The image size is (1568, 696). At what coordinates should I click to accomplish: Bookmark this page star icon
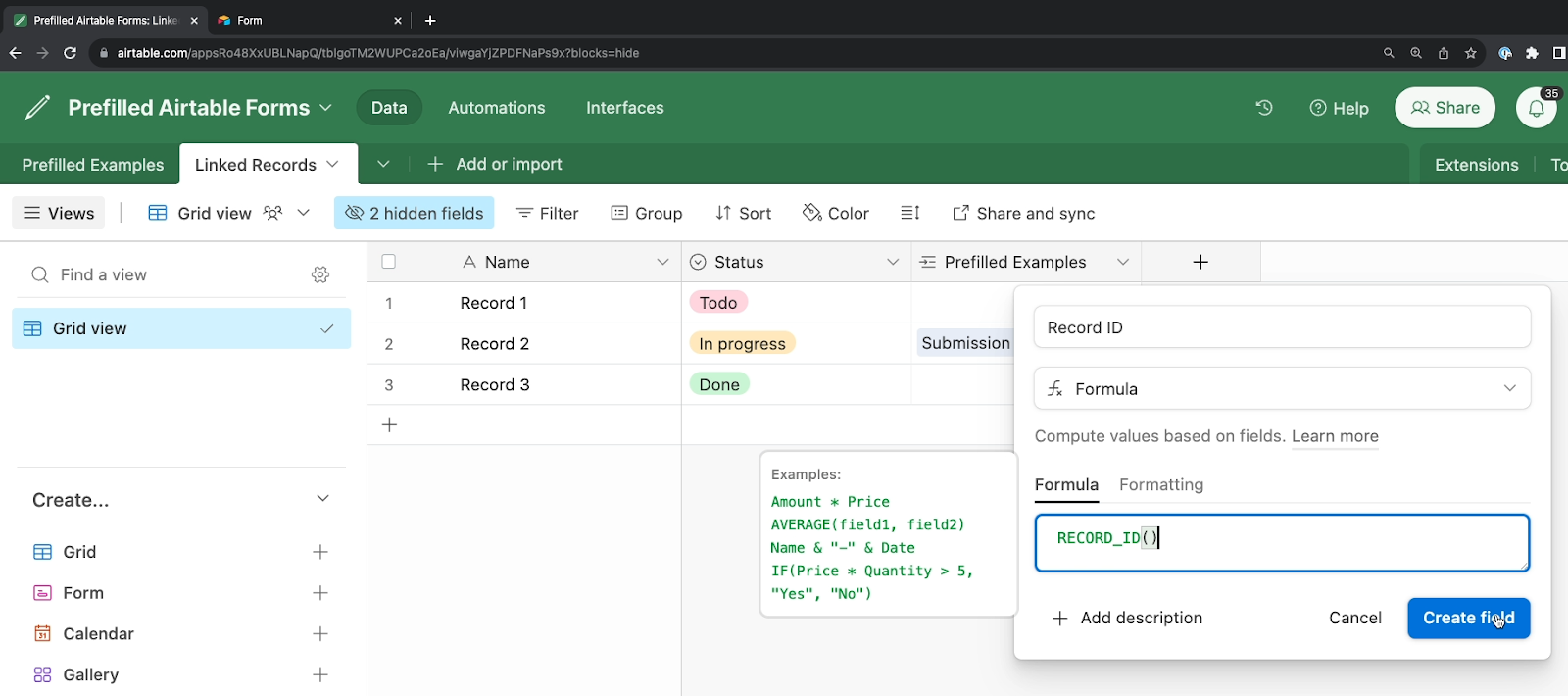pos(1471,53)
